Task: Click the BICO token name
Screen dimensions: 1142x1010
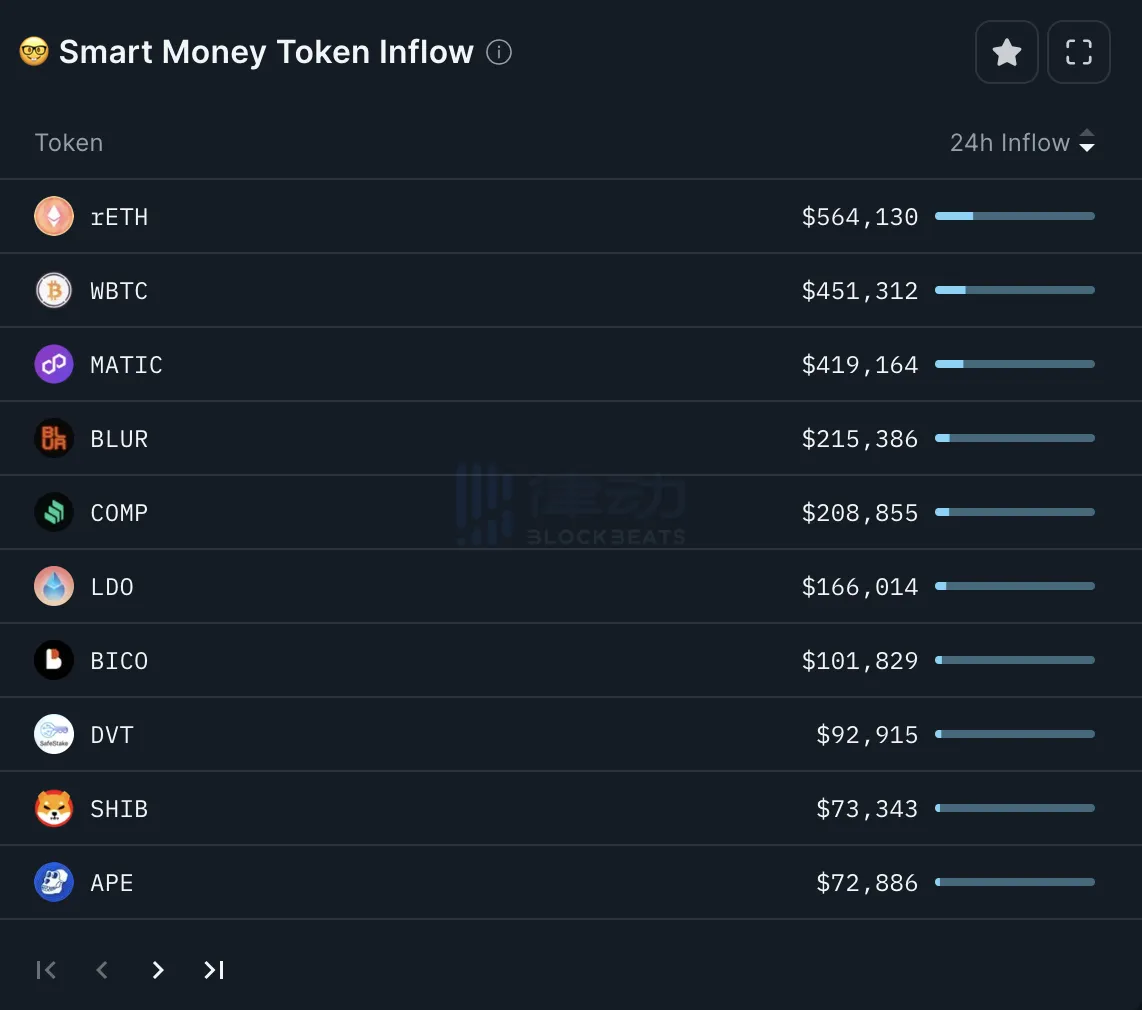Action: pos(119,661)
